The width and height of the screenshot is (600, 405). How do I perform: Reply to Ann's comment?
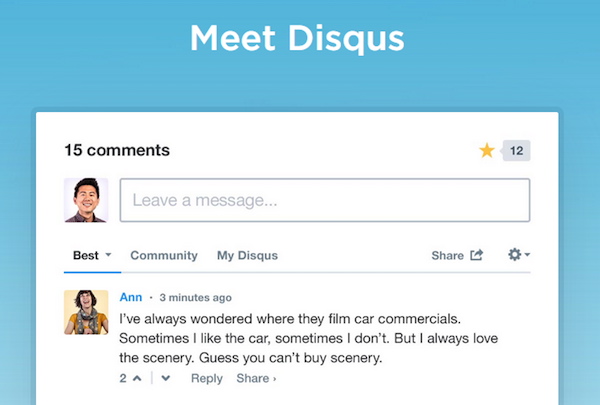point(207,378)
